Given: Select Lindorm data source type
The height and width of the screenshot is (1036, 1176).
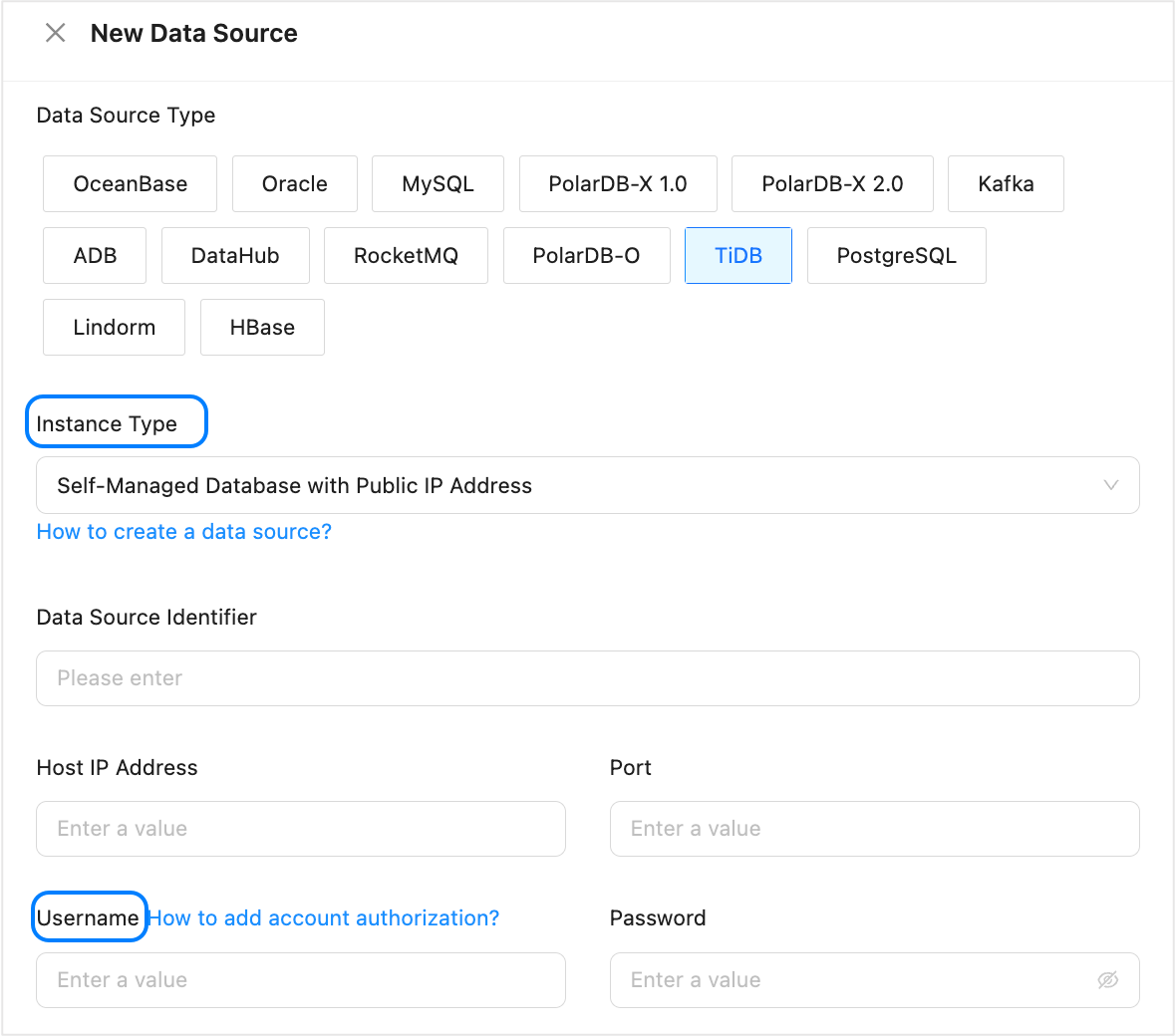Looking at the screenshot, I should click(114, 328).
